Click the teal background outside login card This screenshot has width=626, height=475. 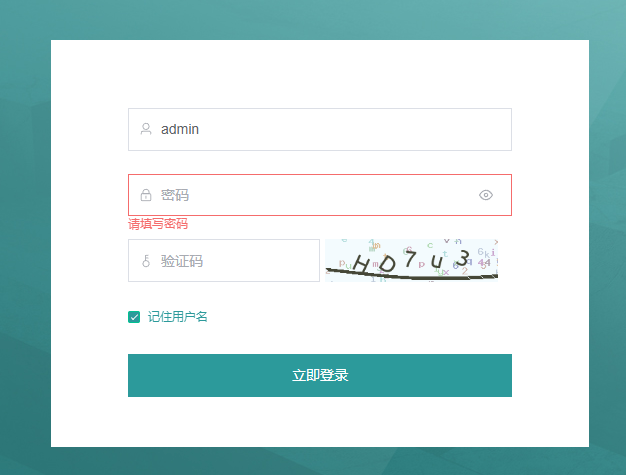[25, 239]
